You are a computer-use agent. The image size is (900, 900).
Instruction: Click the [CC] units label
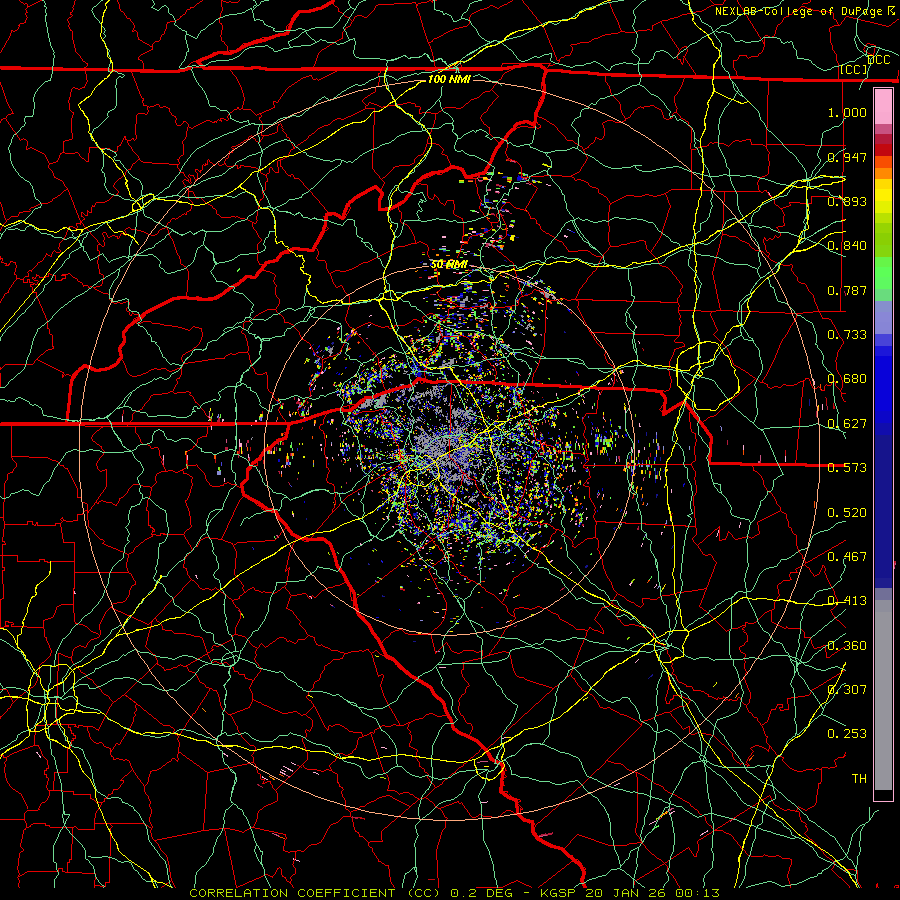[x=854, y=69]
